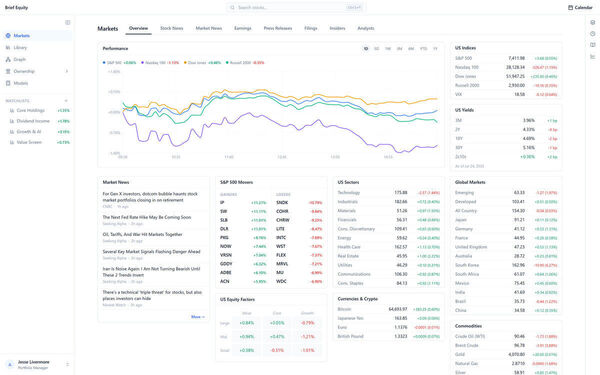Open the bar chart icon in right rail

(x=593, y=56)
